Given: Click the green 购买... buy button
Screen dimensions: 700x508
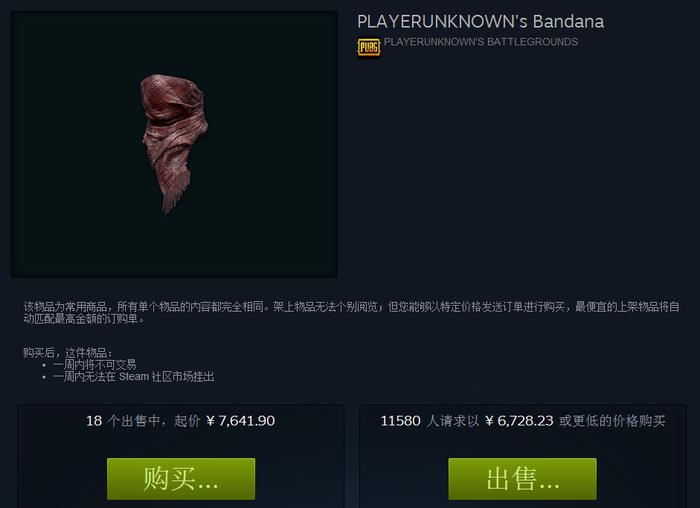Looking at the screenshot, I should pos(181,479).
